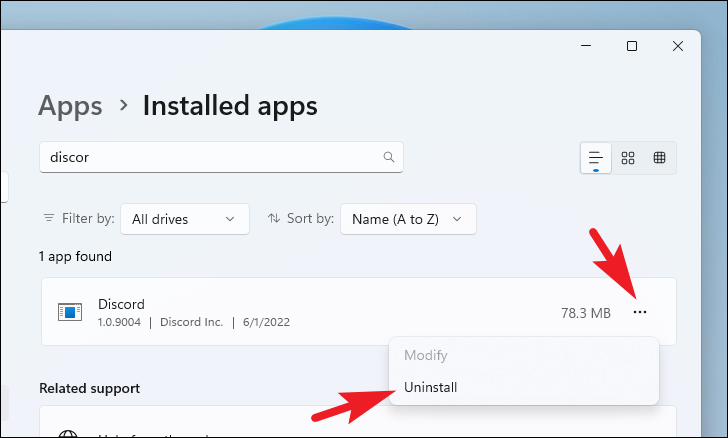Click the search box containing 'discor'
Image resolution: width=728 pixels, height=438 pixels.
tap(210, 157)
